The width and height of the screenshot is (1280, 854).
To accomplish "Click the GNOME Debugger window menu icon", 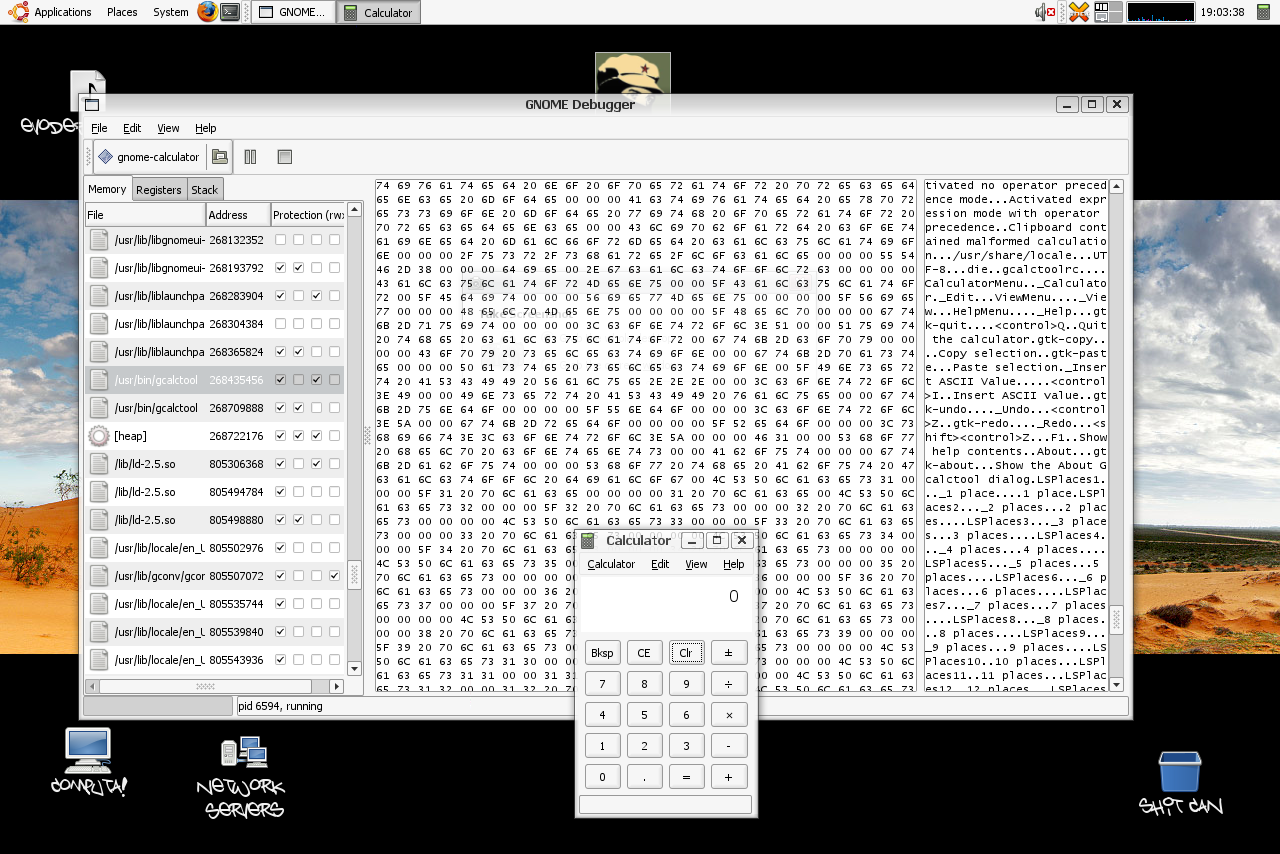I will pyautogui.click(x=92, y=105).
